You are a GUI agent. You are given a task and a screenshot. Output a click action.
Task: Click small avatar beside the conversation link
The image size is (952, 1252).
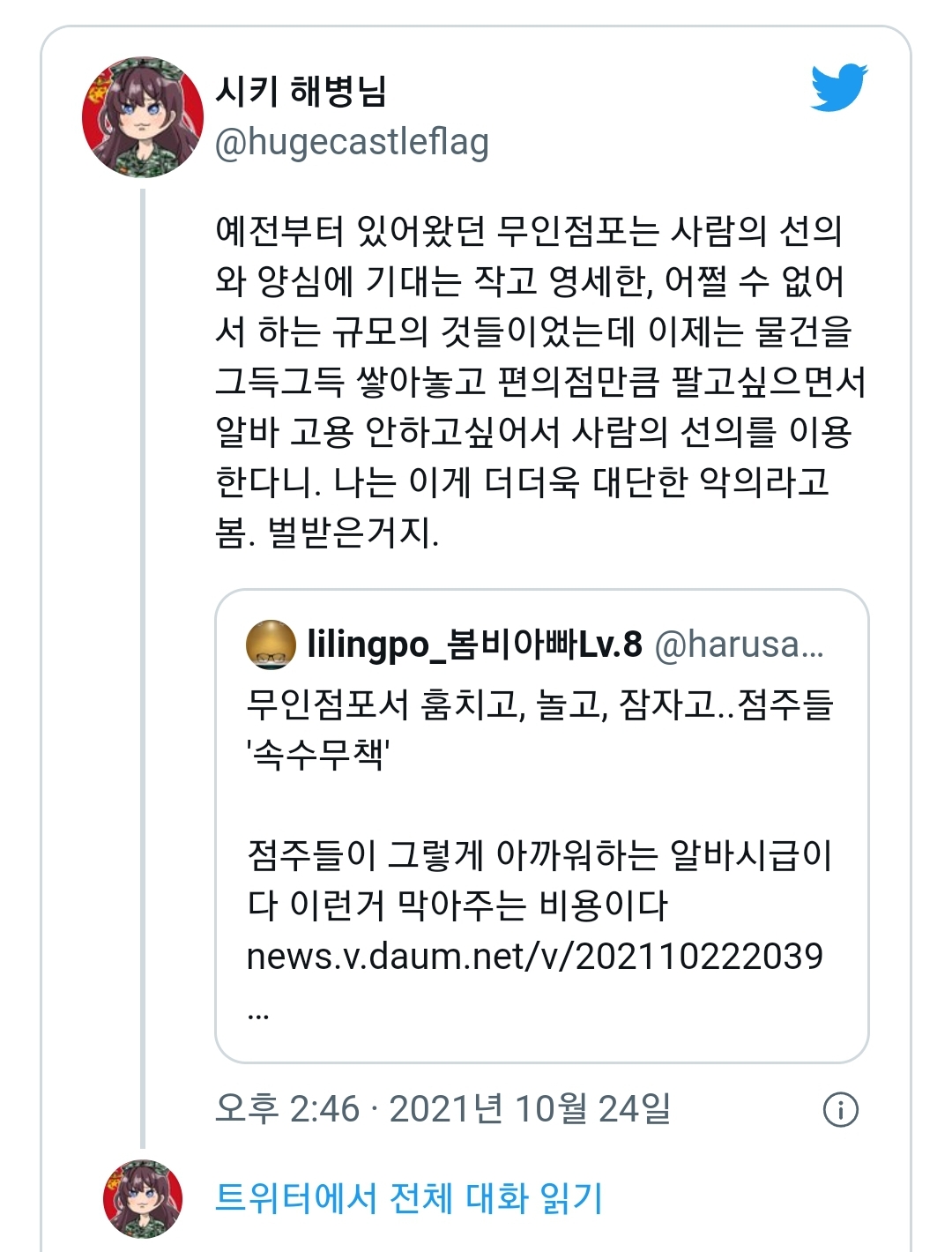143,1198
